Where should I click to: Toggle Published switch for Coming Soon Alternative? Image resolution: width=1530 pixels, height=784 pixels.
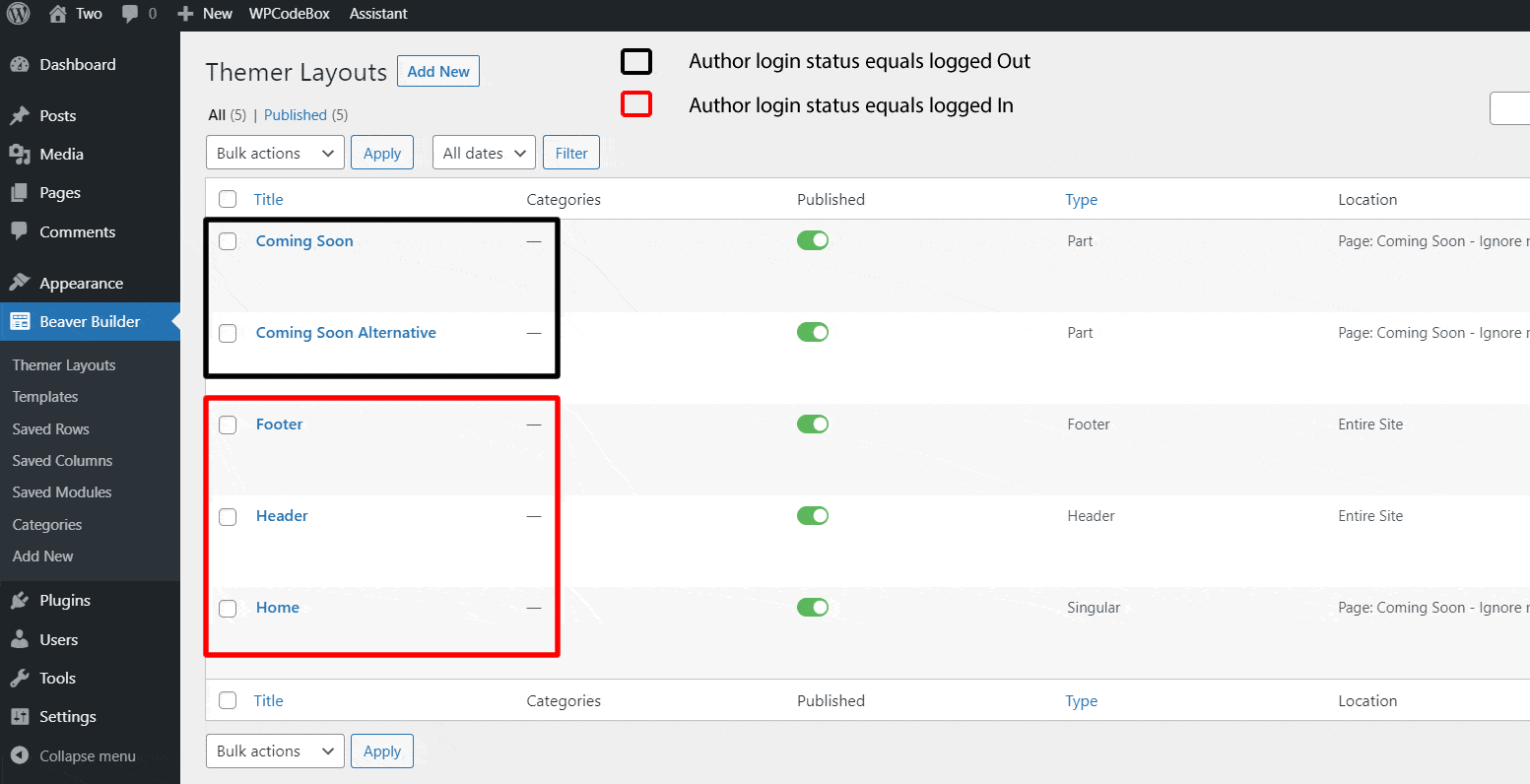(x=813, y=332)
